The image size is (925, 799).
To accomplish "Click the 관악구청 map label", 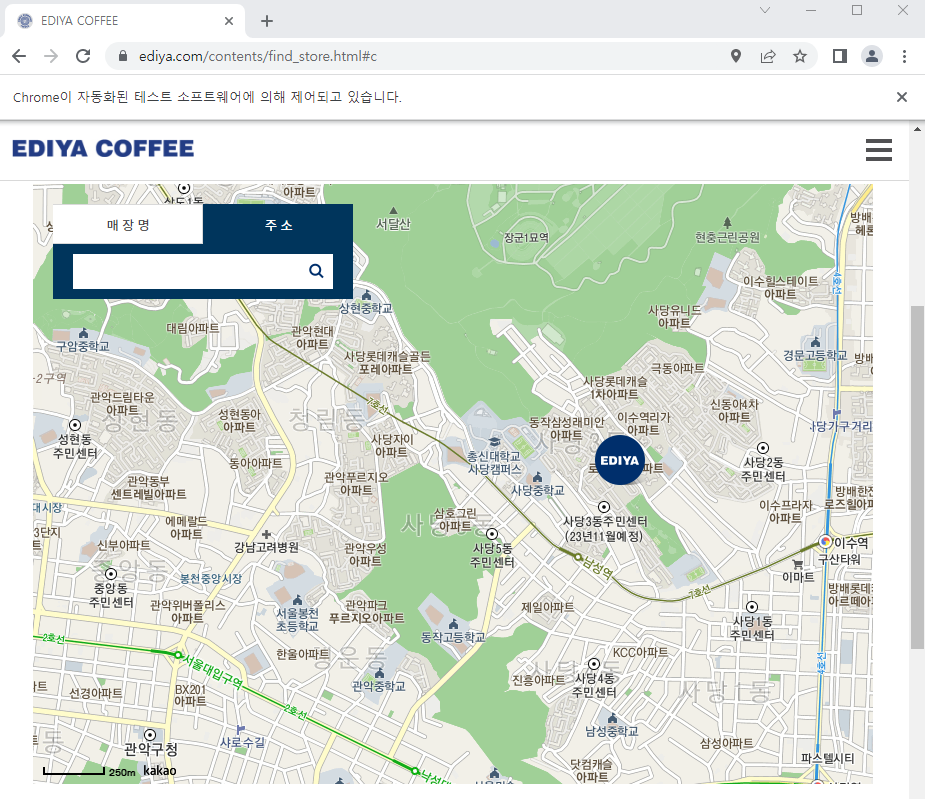I will [x=150, y=749].
